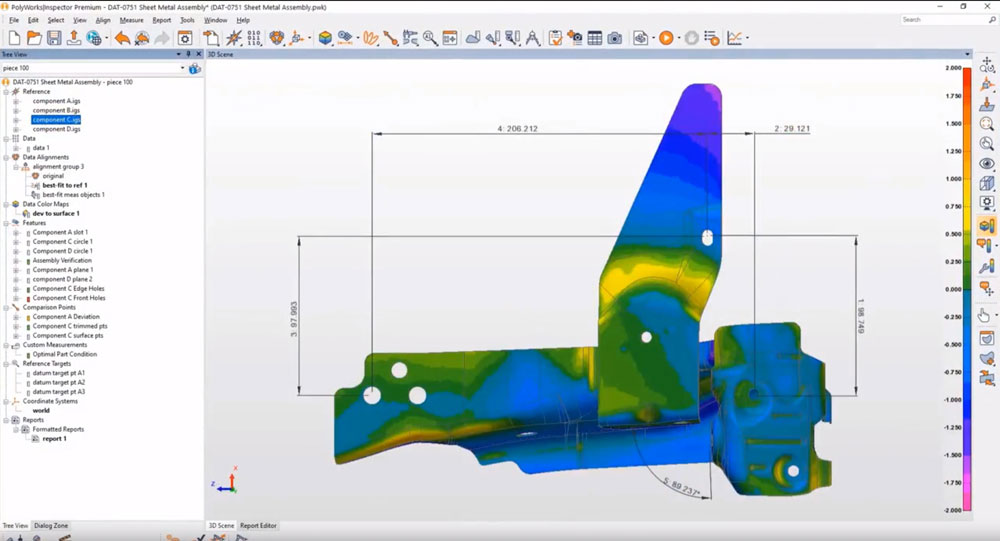The image size is (1000, 541).
Task: Open the Align menu
Action: point(103,20)
